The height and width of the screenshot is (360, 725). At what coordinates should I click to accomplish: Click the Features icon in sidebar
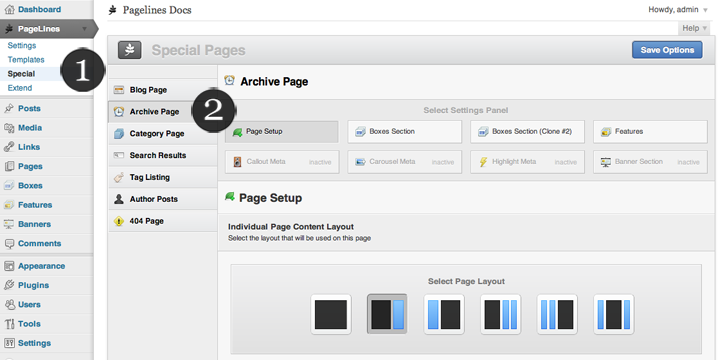pyautogui.click(x=9, y=205)
